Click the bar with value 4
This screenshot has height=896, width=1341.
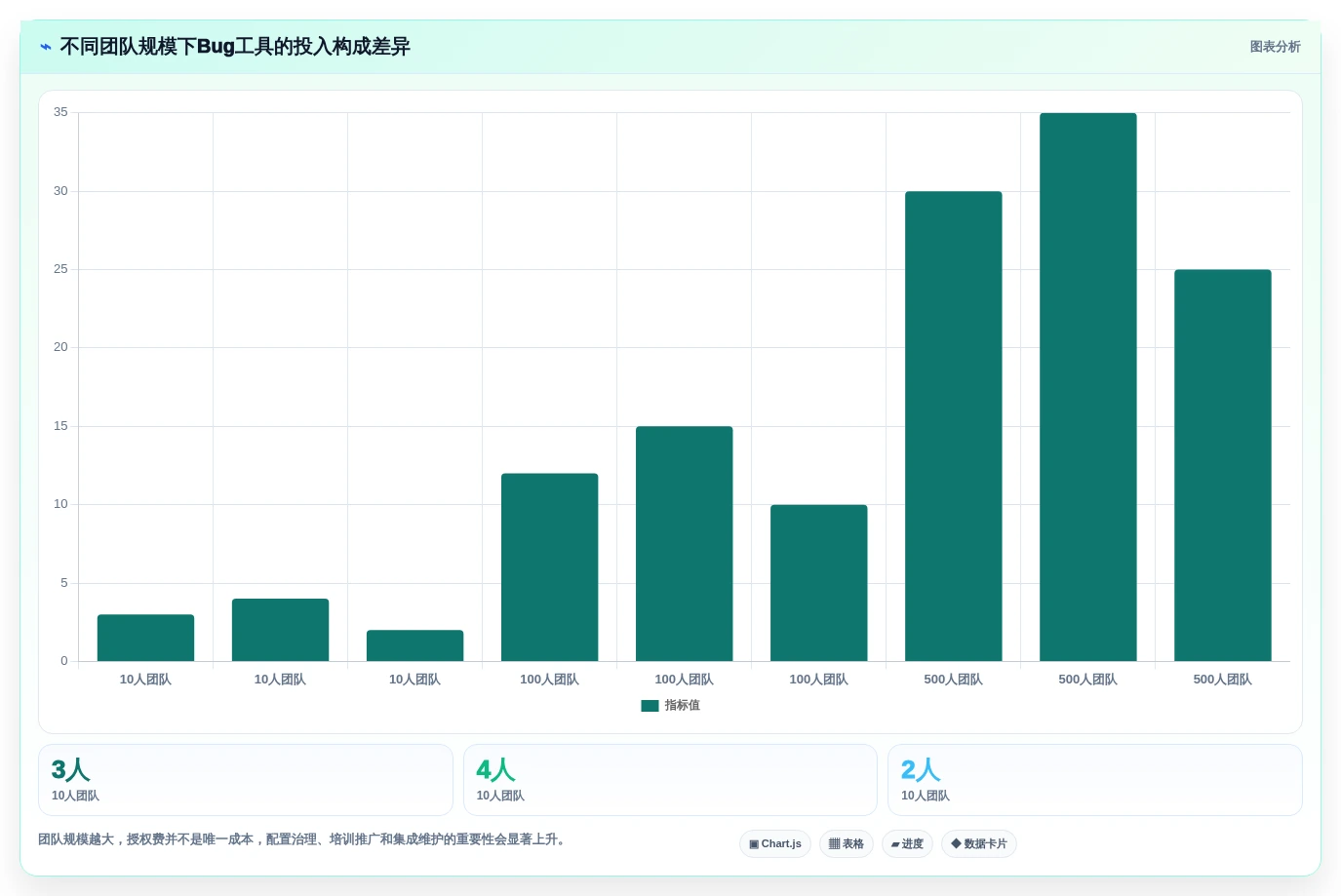281,630
